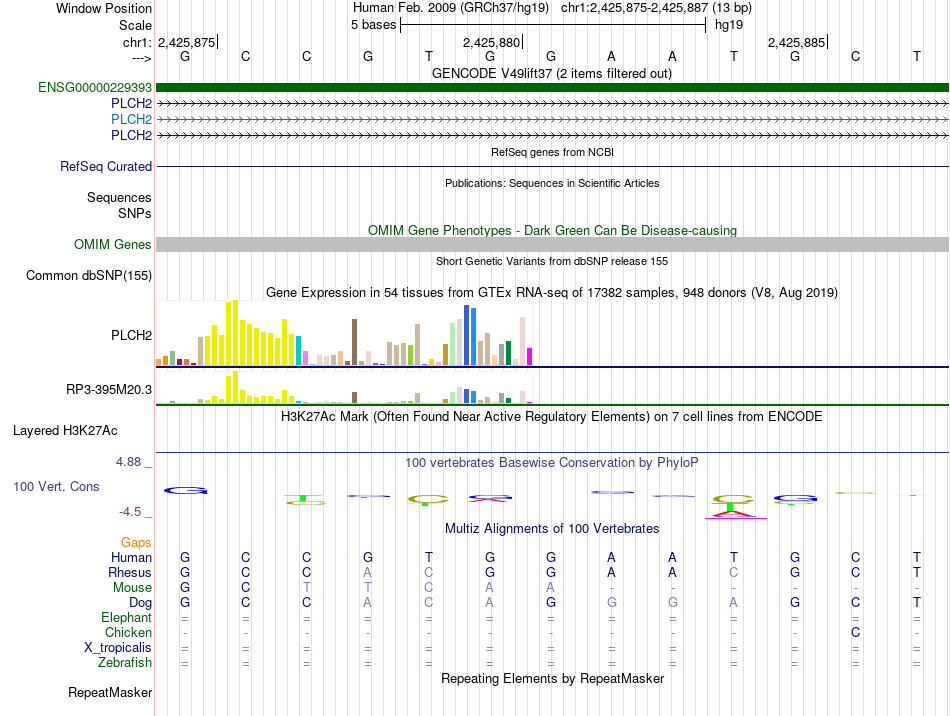950x716 pixels.
Task: Click Multiz Alignments of 100 Vertebrates title
Action: pos(552,528)
